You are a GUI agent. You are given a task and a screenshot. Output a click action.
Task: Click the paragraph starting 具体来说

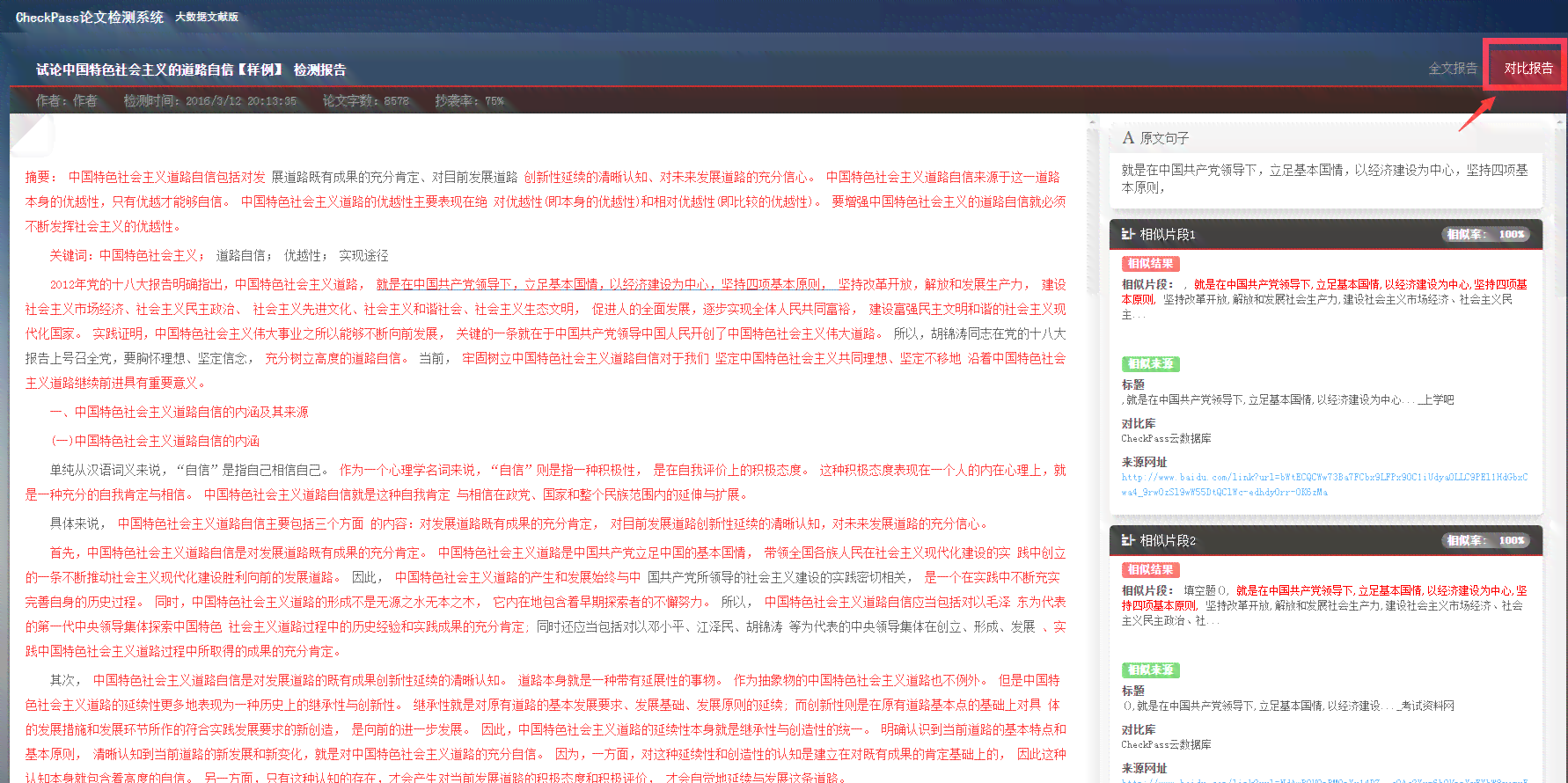(x=519, y=523)
